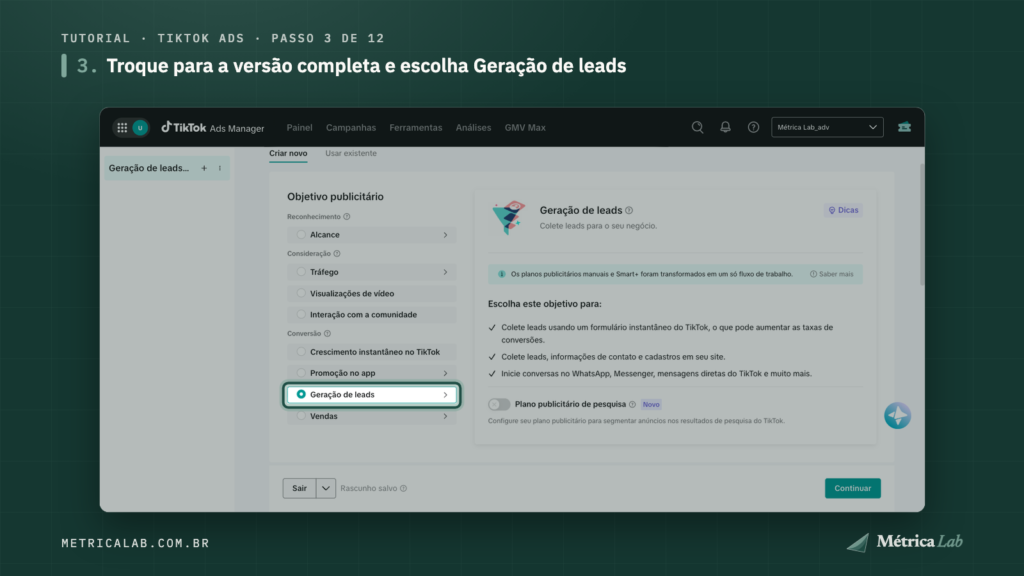Viewport: 1024px width, 576px height.
Task: Expand the Tráfego chevron
Action: click(445, 272)
